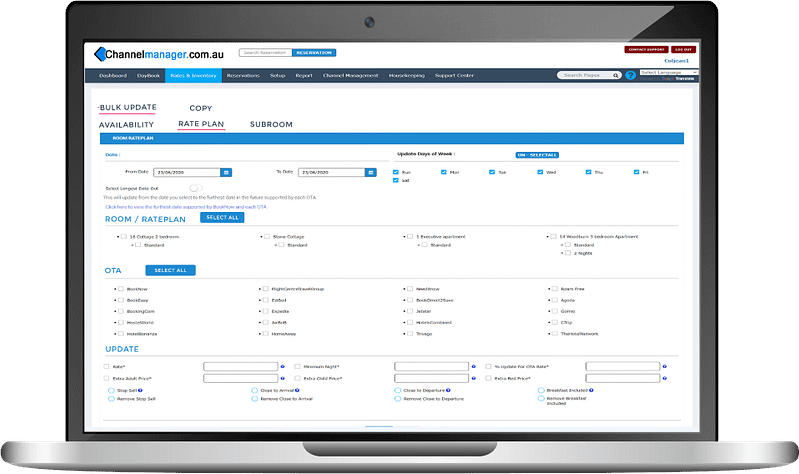Check the Agoda OTA checkbox
Image resolution: width=799 pixels, height=474 pixels.
554,300
